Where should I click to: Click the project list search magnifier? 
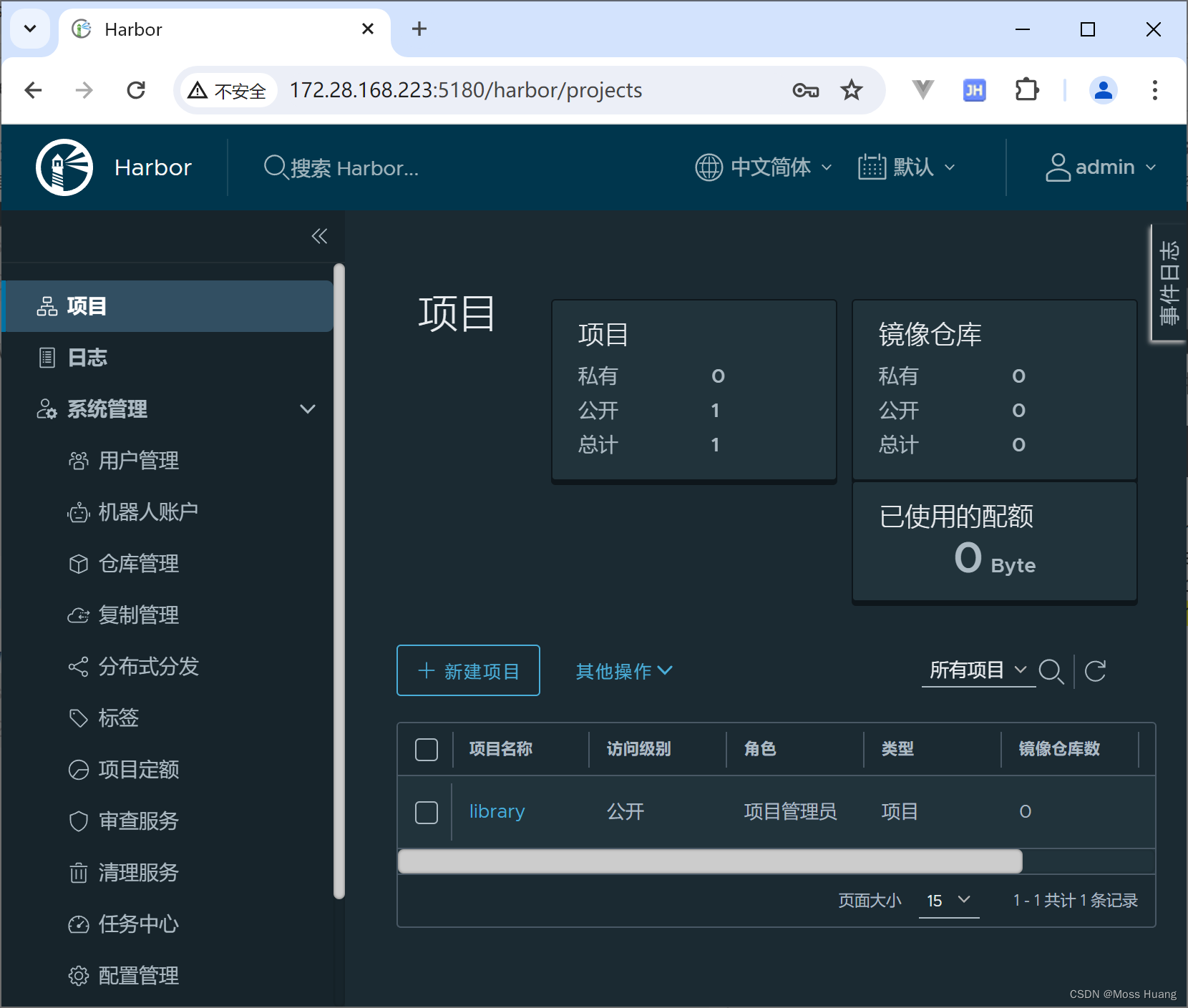(x=1051, y=671)
